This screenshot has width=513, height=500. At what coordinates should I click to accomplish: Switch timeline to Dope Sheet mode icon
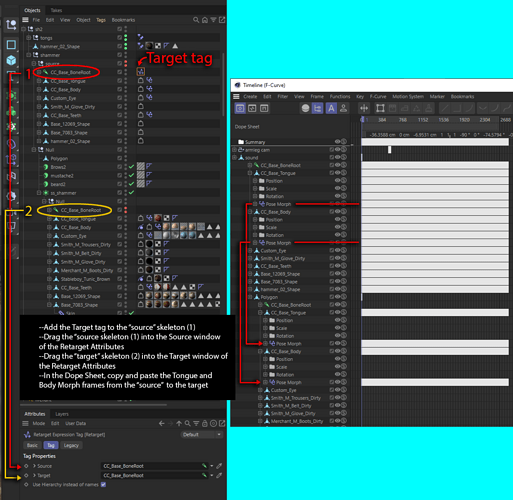click(x=240, y=108)
